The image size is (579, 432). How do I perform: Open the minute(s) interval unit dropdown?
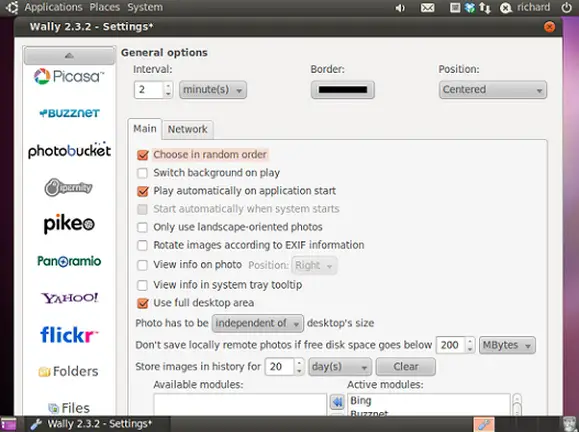tap(213, 90)
